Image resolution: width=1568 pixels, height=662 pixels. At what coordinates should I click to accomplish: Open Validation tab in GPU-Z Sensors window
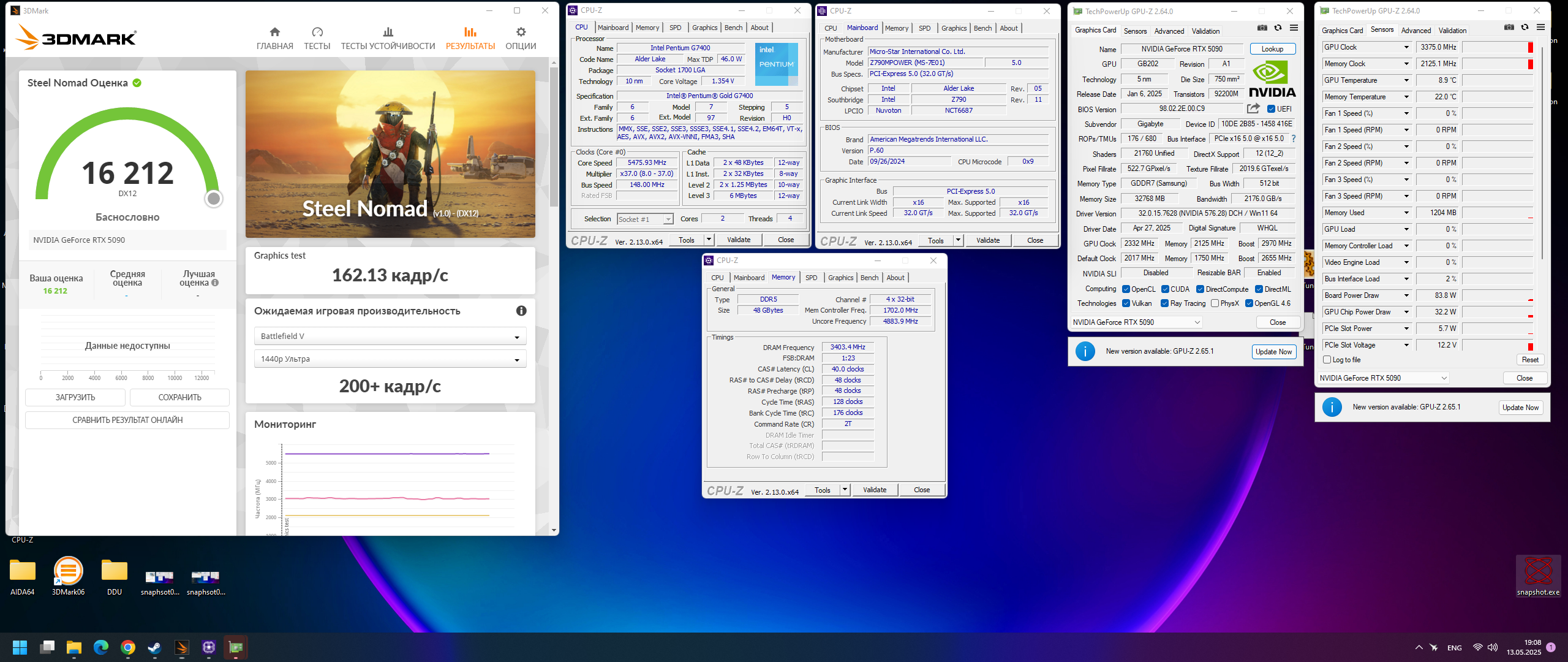click(1452, 31)
